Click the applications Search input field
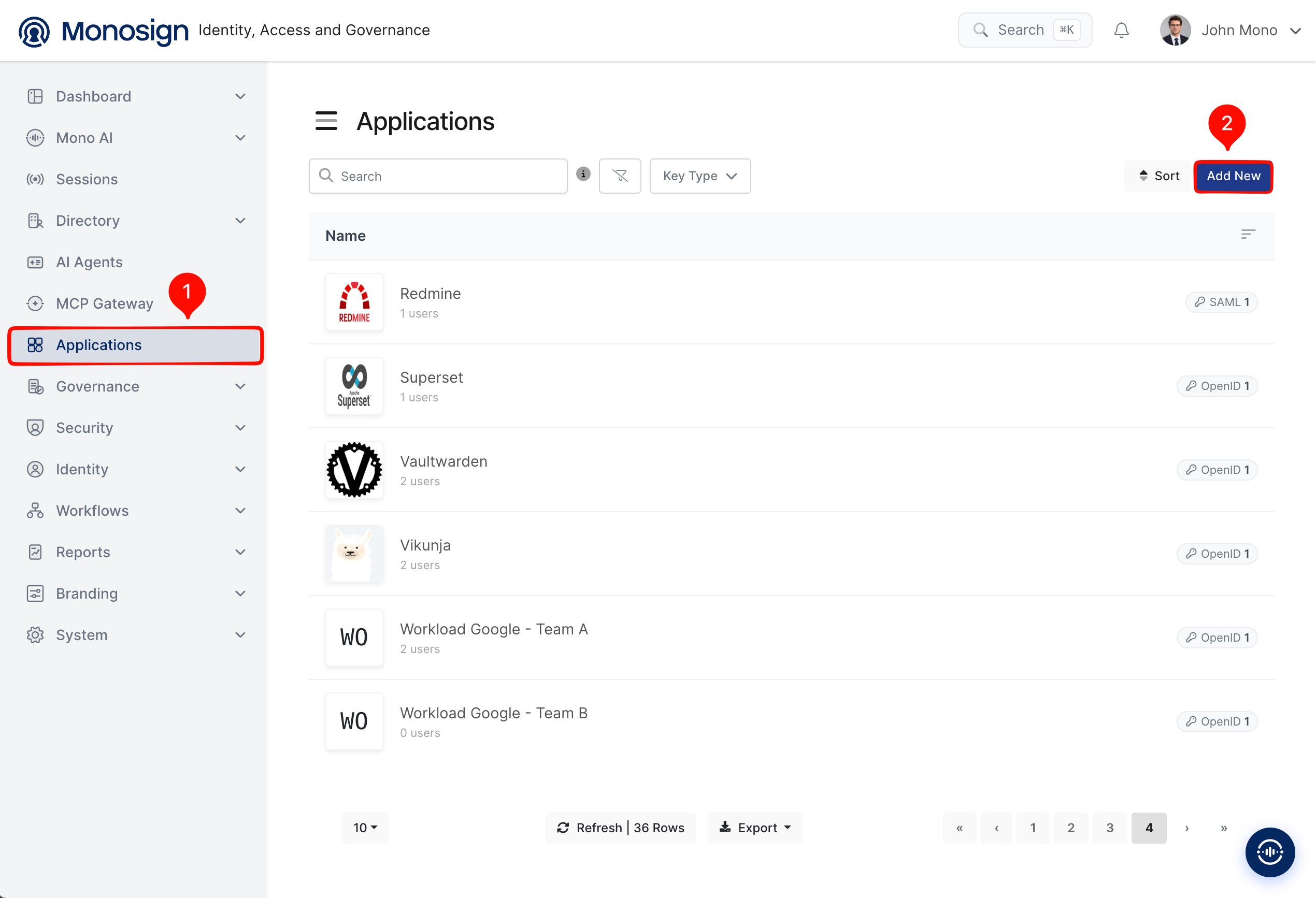The image size is (1316, 898). pyautogui.click(x=438, y=176)
